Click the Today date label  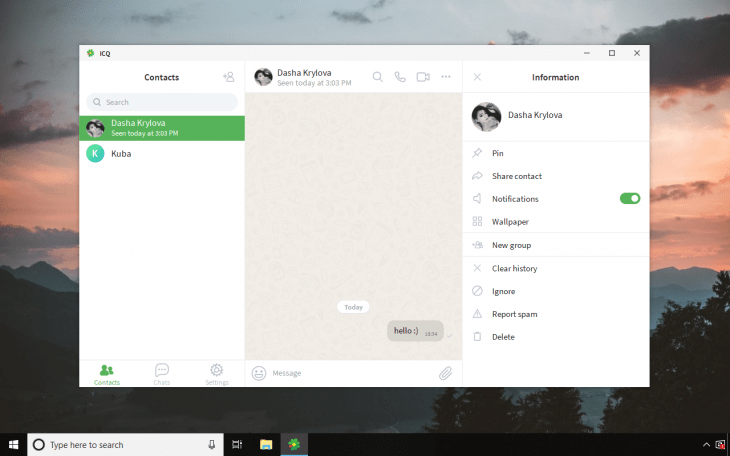pos(353,307)
